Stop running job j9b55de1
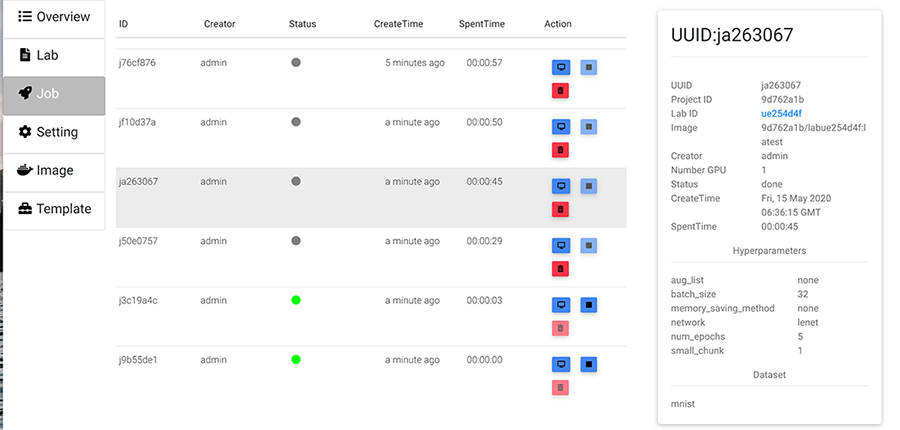The height and width of the screenshot is (430, 900). coord(589,364)
